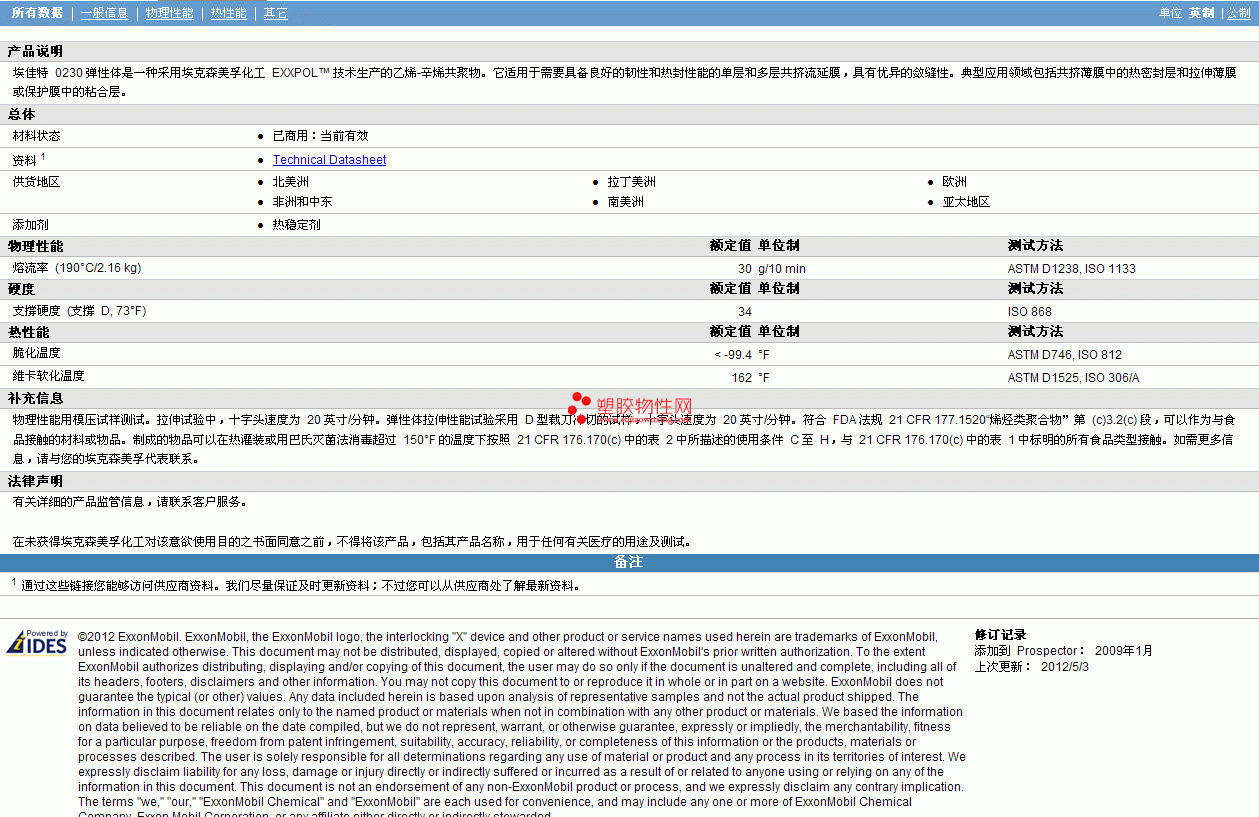Click the 产品说明 section heading
The height and width of the screenshot is (817, 1259).
coord(36,52)
